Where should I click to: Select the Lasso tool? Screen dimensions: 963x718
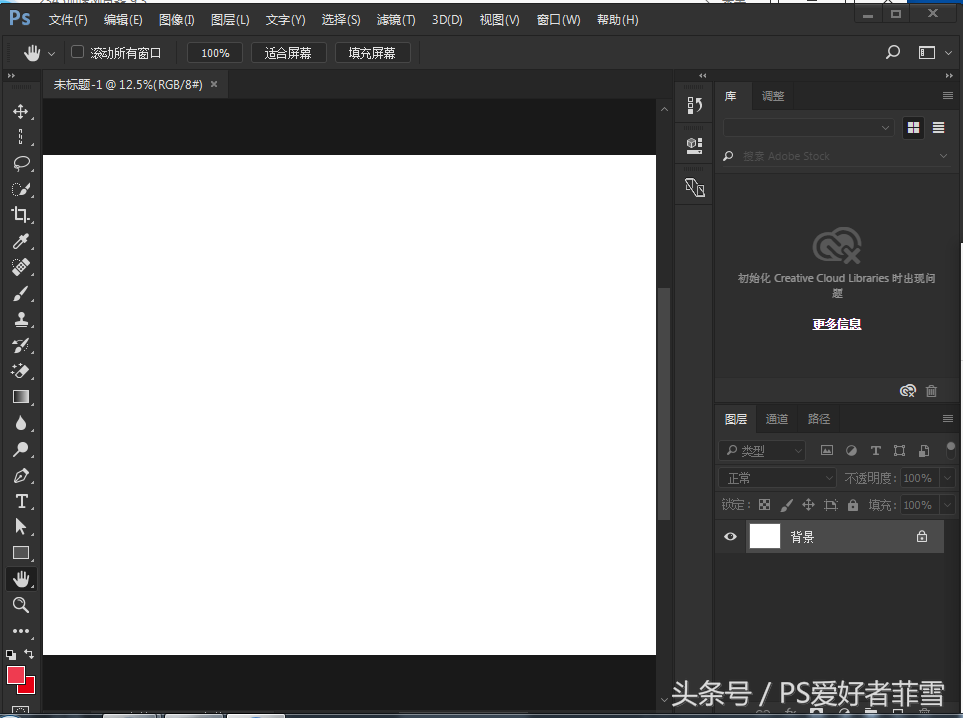21,163
